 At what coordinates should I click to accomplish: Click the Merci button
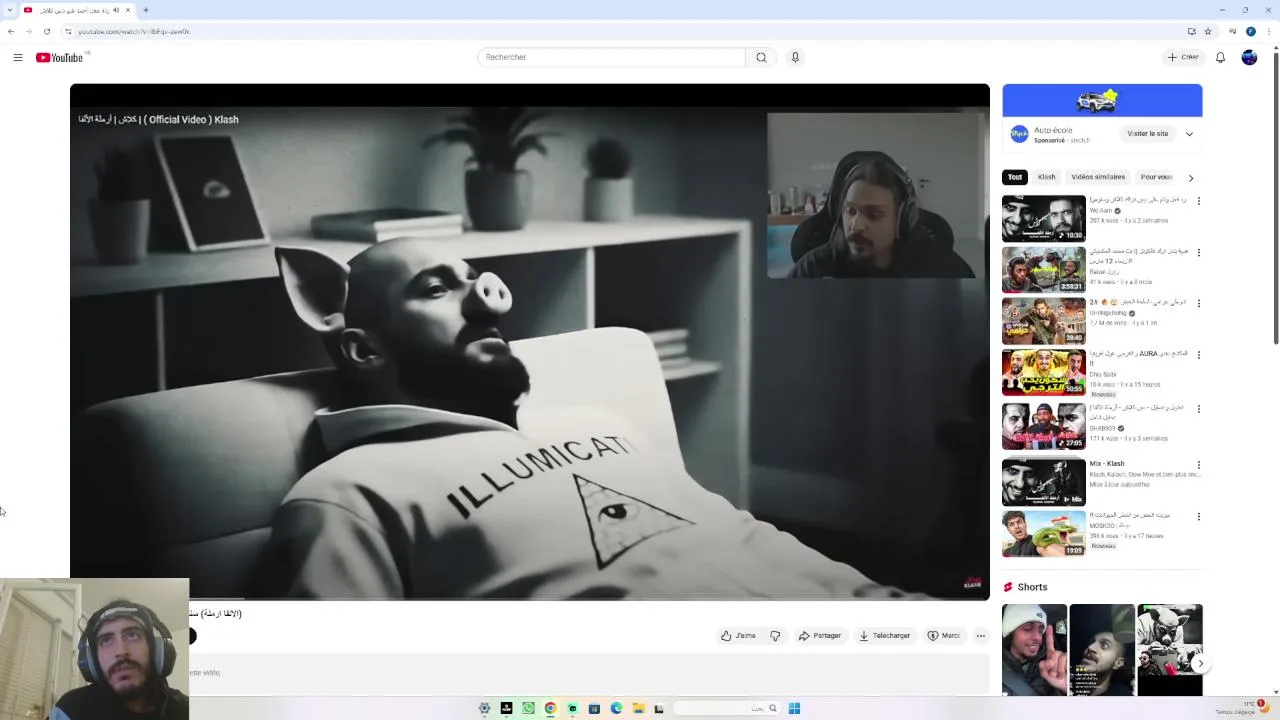pos(943,636)
